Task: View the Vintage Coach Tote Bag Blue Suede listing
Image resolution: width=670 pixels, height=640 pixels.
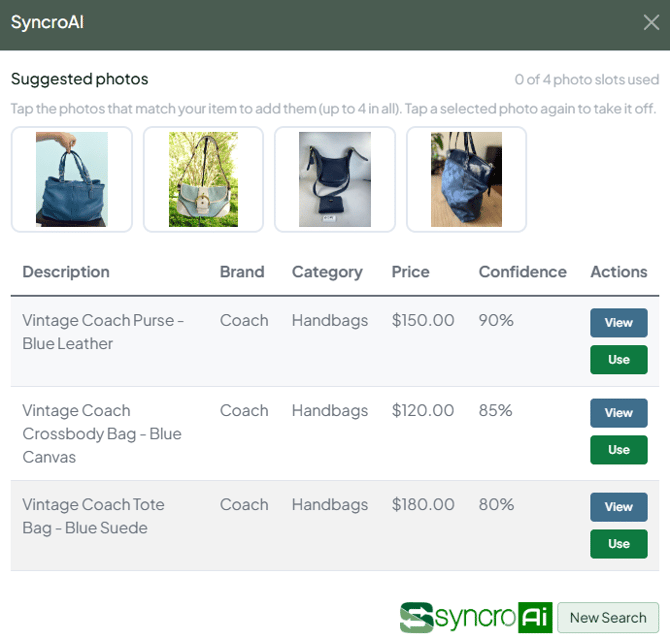Action: tap(619, 507)
